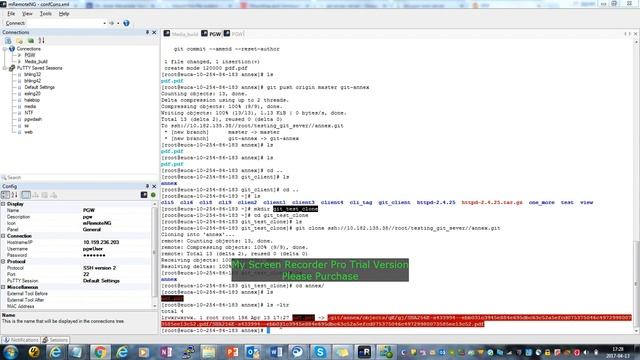Collapse the Miscellaneous property section

pos(3,287)
